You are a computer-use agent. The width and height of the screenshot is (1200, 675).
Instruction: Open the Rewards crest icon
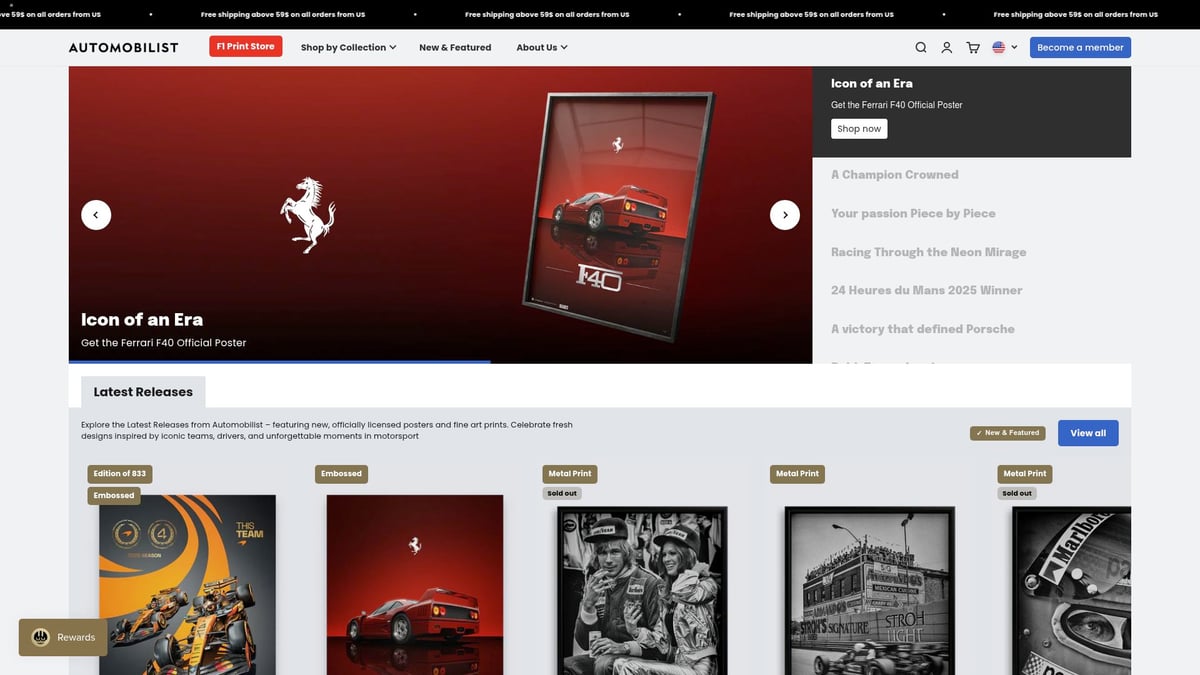click(x=41, y=637)
